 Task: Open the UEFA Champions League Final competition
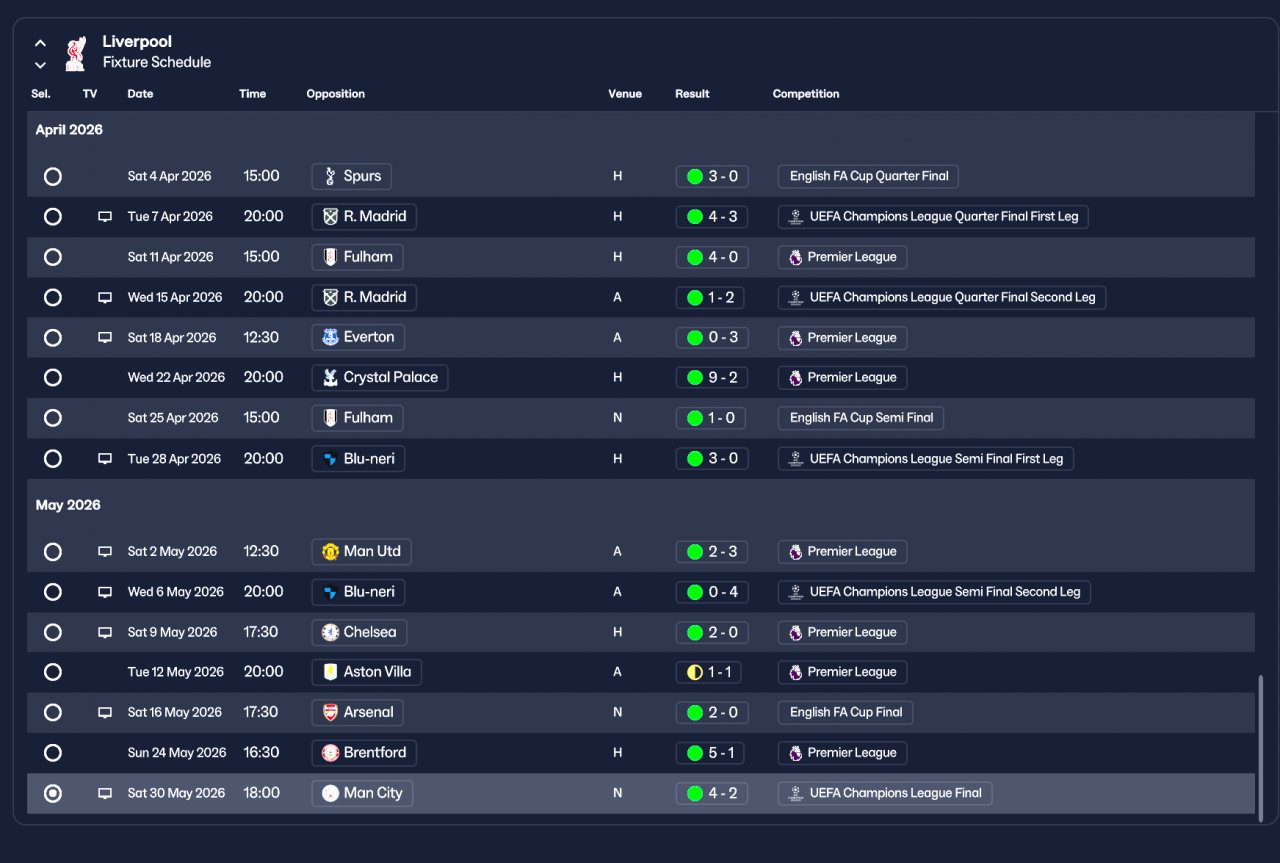click(x=885, y=794)
